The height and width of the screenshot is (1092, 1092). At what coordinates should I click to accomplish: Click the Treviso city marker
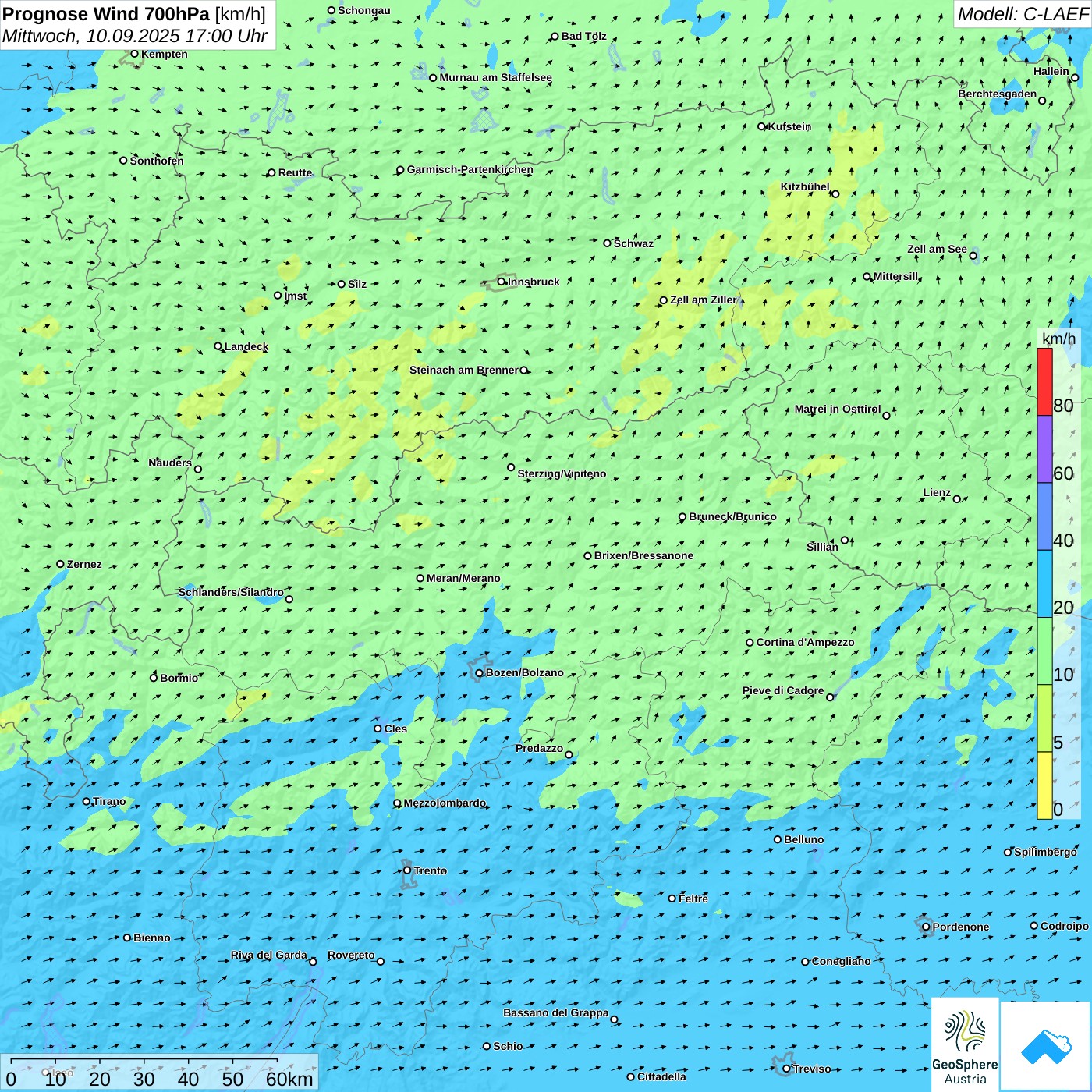pos(786,1069)
